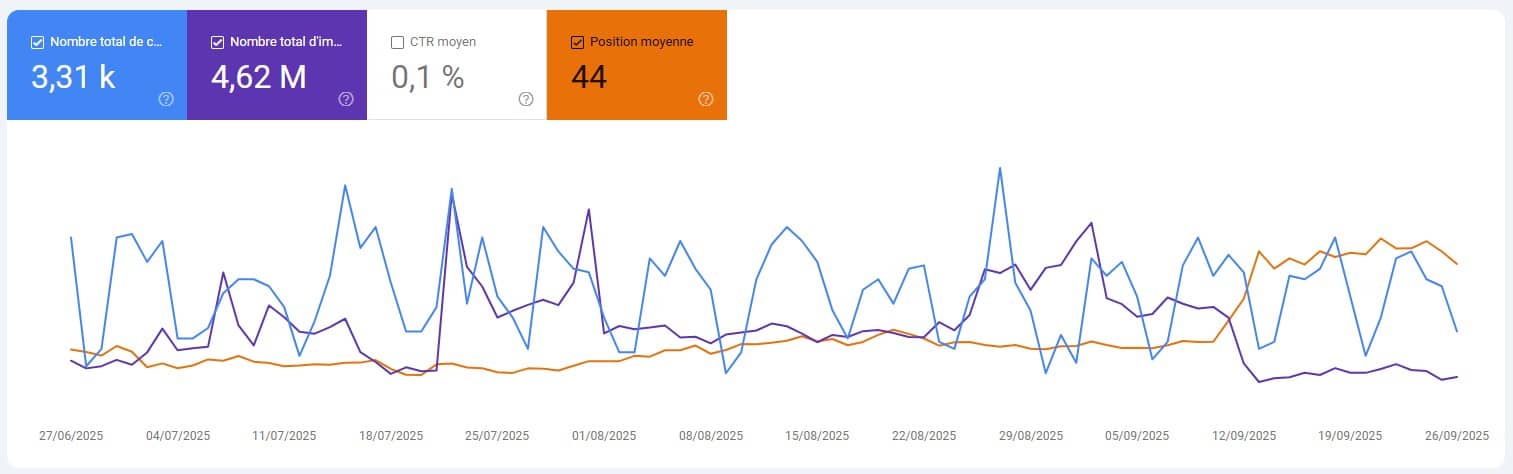Click the 27/06/2025 date label
The height and width of the screenshot is (474, 1513).
(x=71, y=436)
